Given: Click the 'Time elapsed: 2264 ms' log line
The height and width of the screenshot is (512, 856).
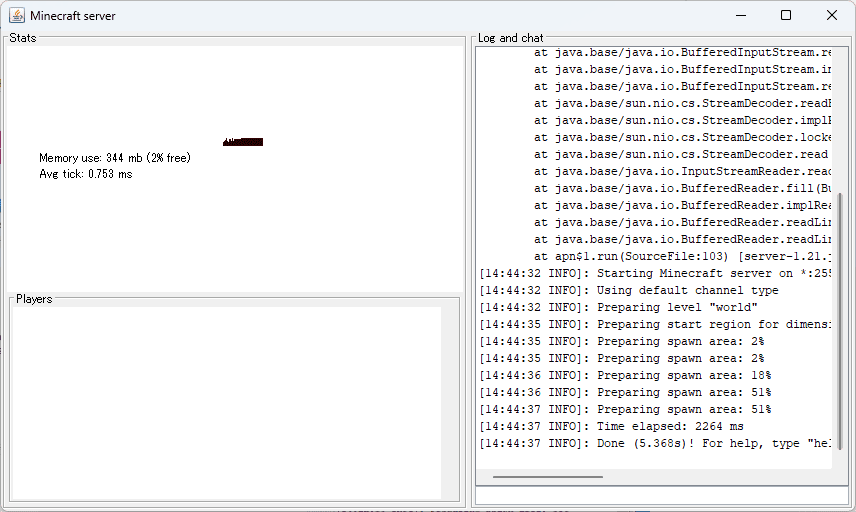Looking at the screenshot, I should point(611,426).
